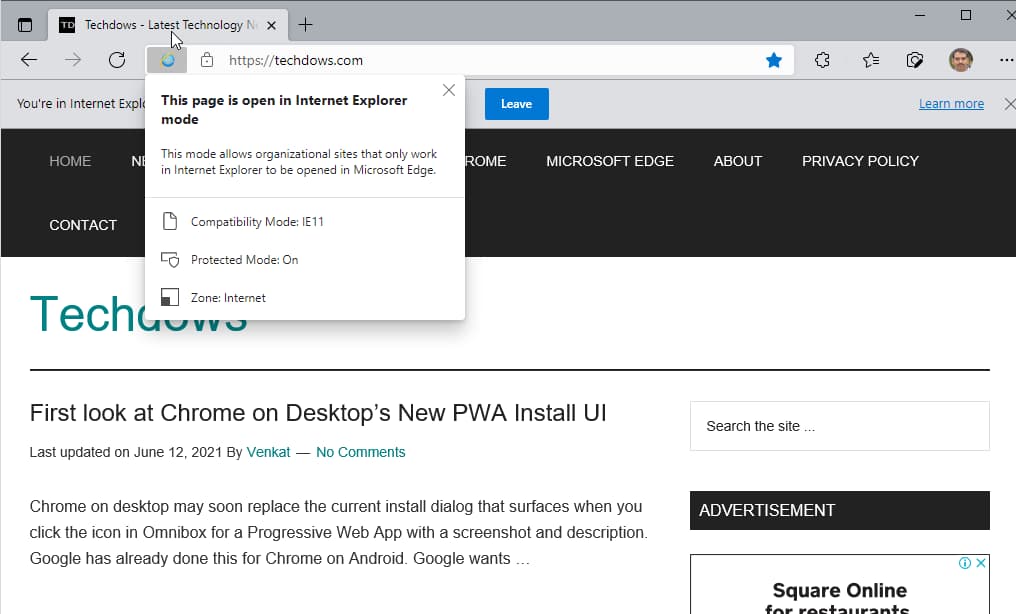Click the Internet Explorer mode icon in address bar
The height and width of the screenshot is (614, 1016).
click(x=167, y=60)
